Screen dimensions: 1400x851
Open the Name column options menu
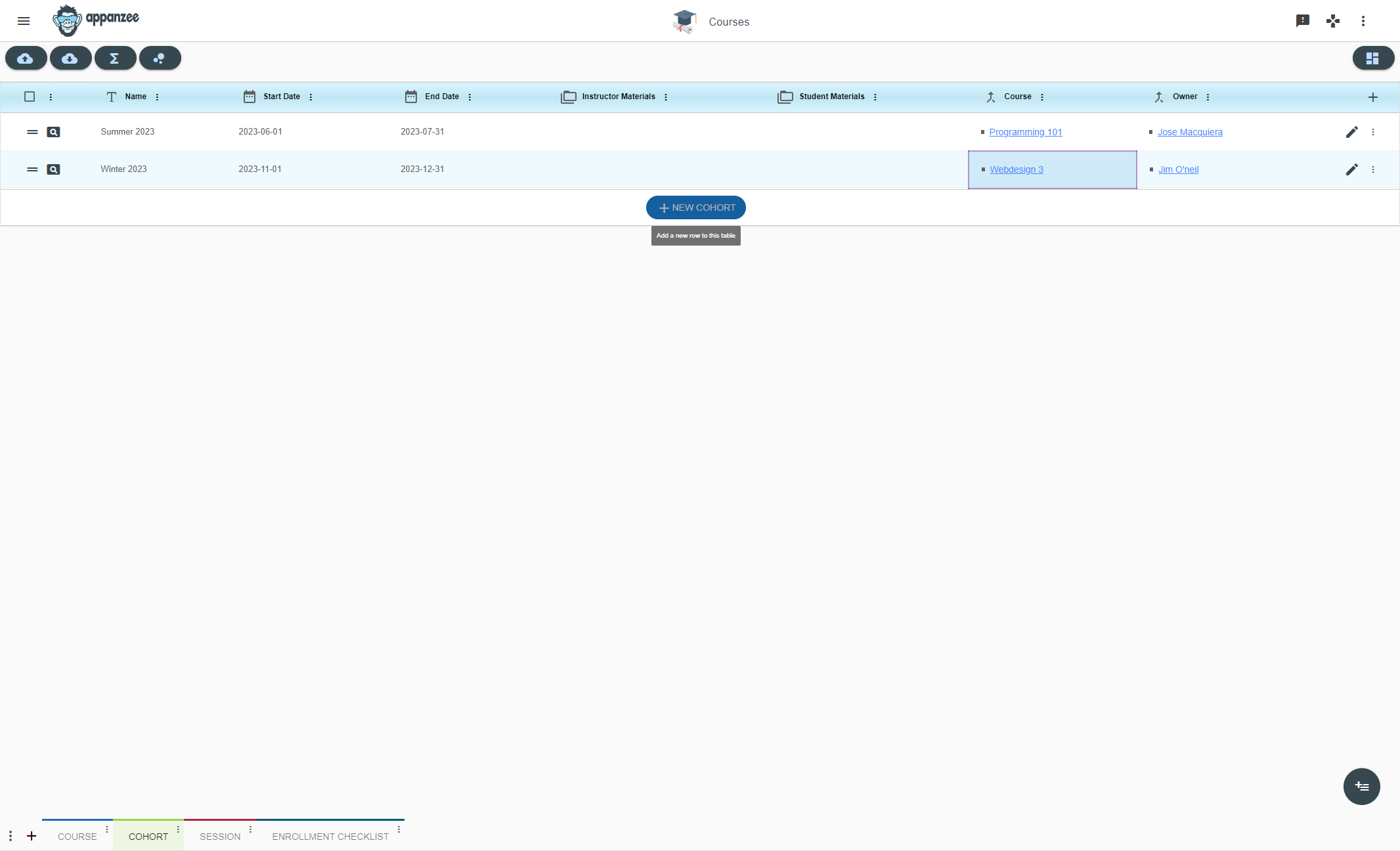[x=157, y=97]
